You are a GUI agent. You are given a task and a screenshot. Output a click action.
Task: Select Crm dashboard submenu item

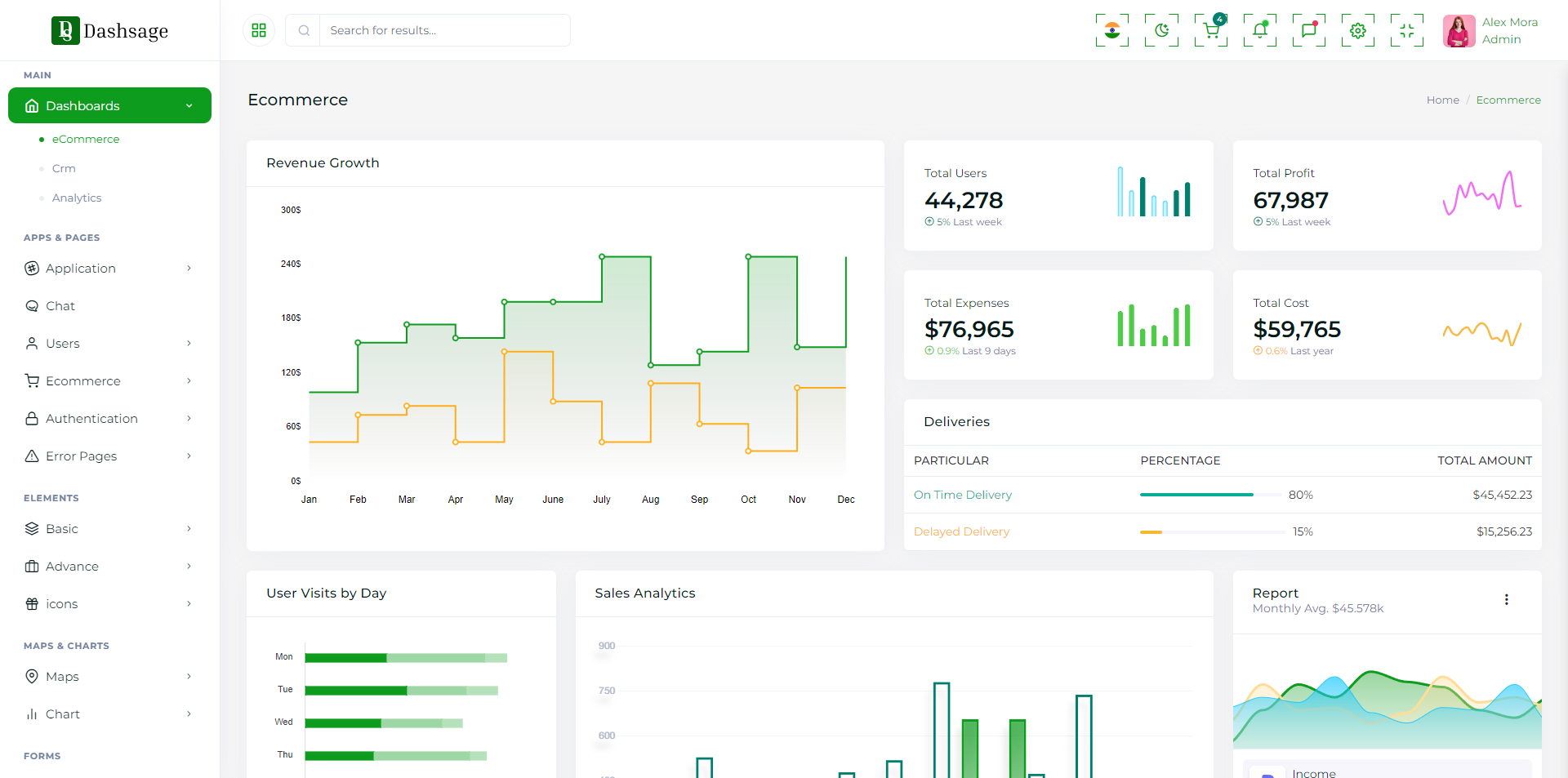tap(64, 168)
